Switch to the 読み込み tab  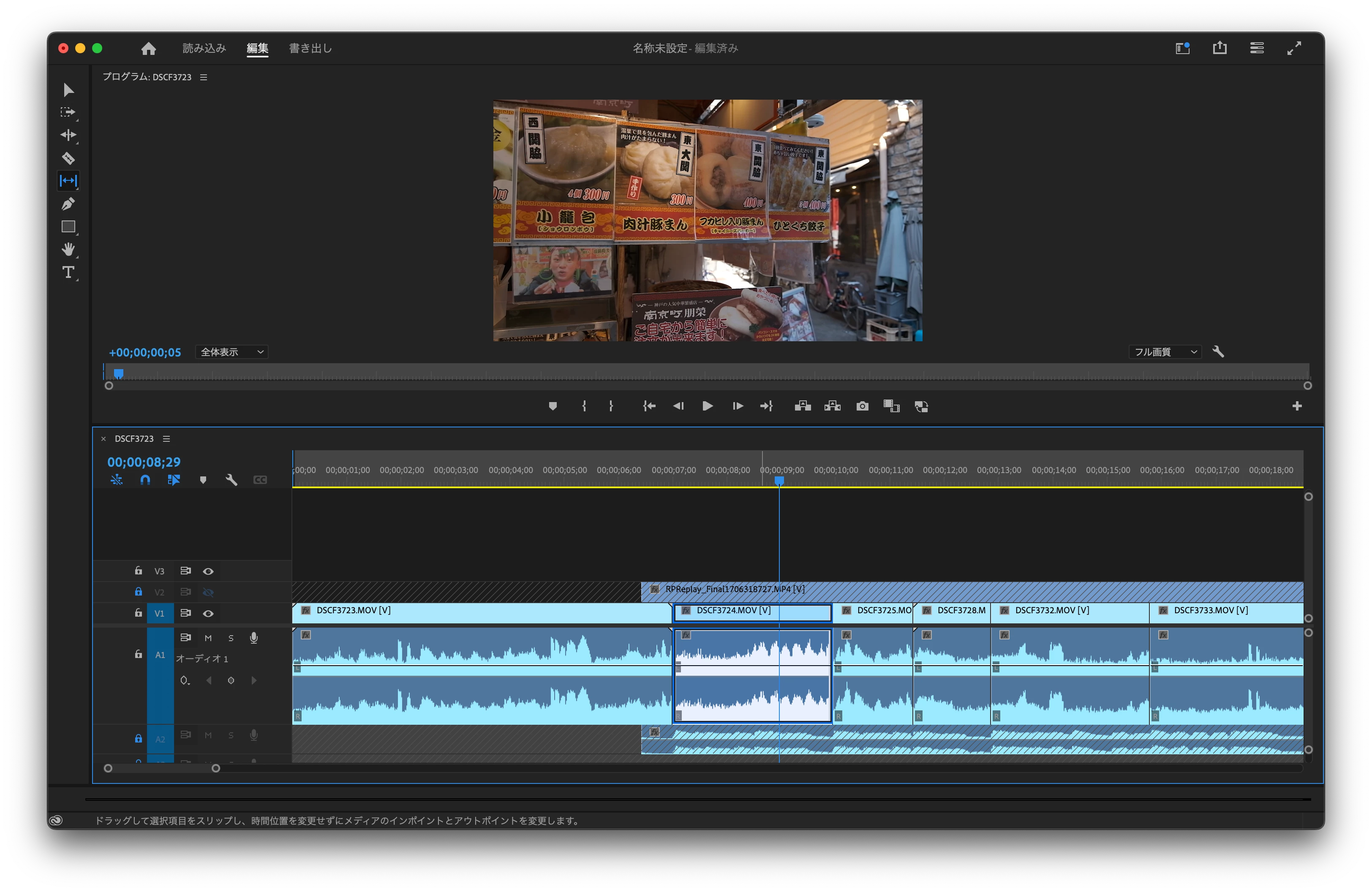[x=204, y=49]
